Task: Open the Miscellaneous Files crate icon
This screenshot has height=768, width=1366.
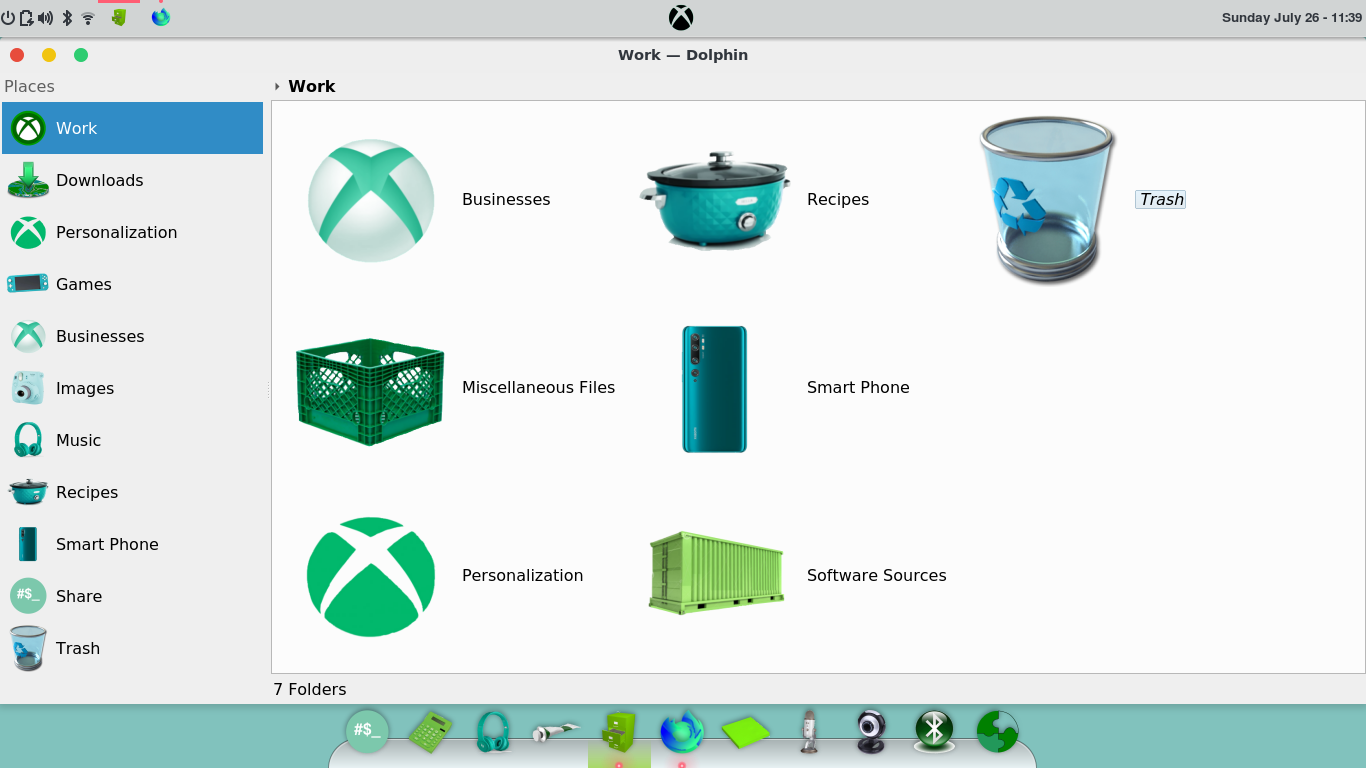Action: (370, 389)
